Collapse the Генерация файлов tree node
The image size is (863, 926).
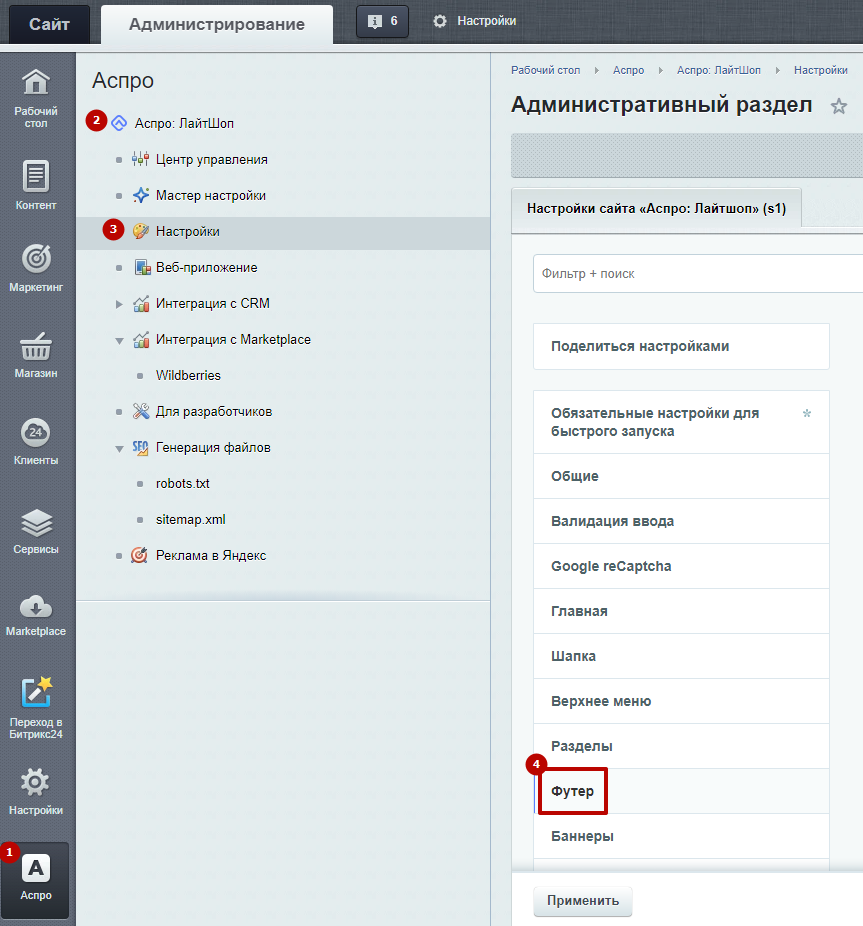click(119, 449)
